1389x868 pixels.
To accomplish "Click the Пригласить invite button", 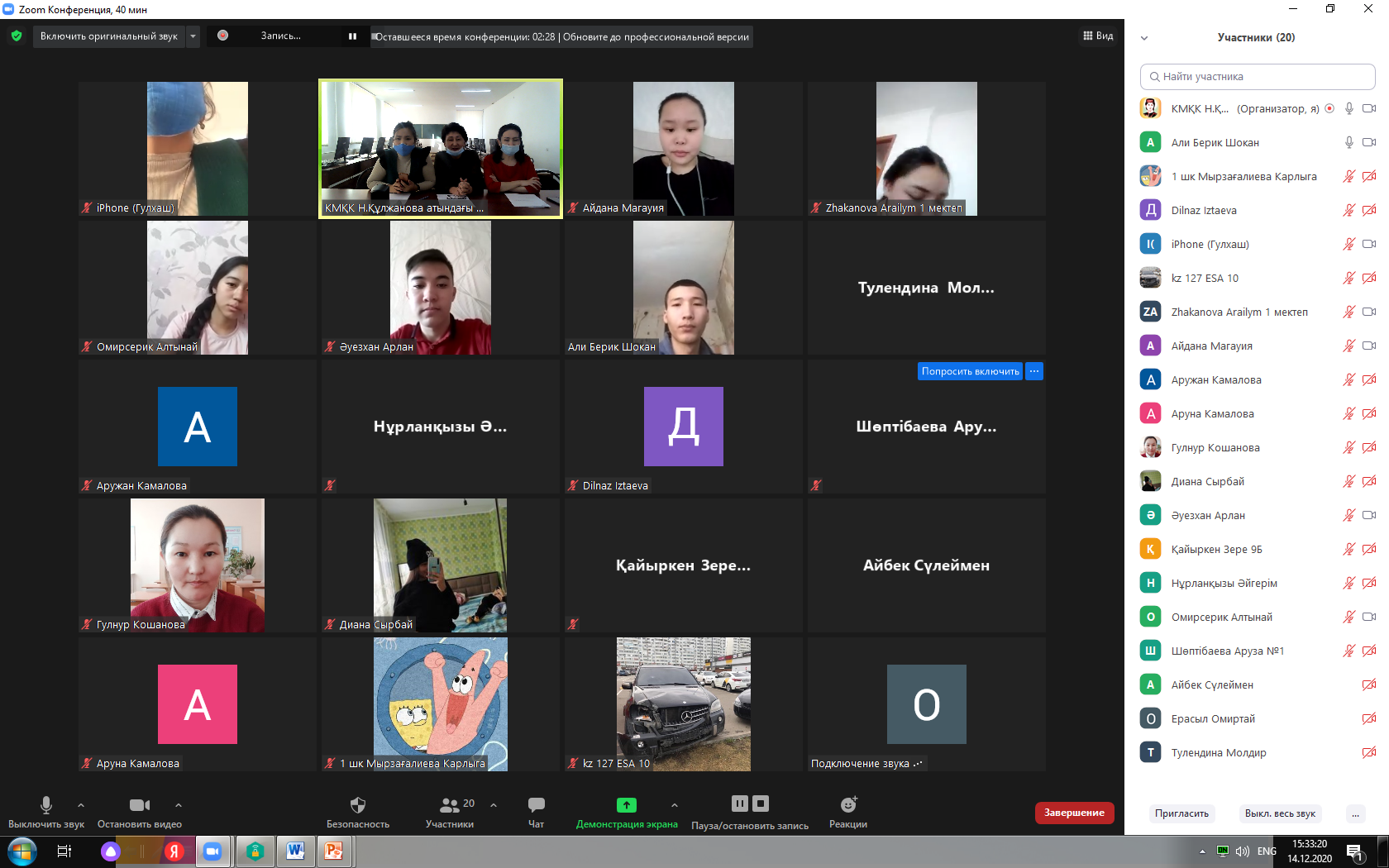I will [x=1181, y=813].
